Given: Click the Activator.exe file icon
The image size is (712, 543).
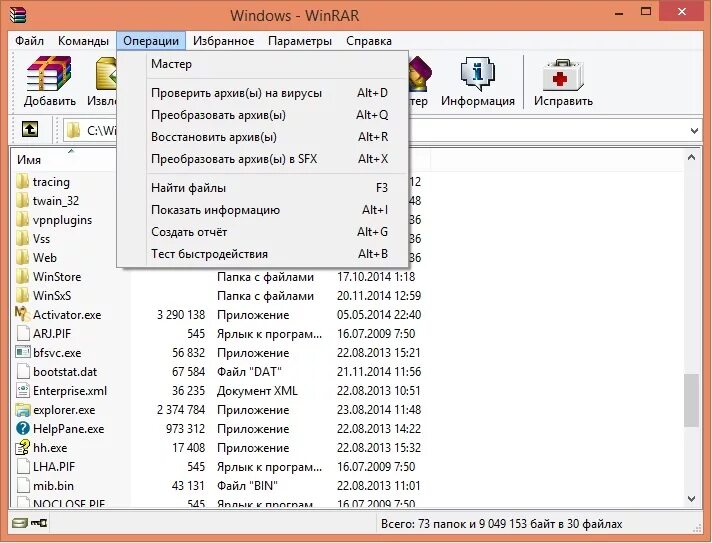Looking at the screenshot, I should (23, 314).
